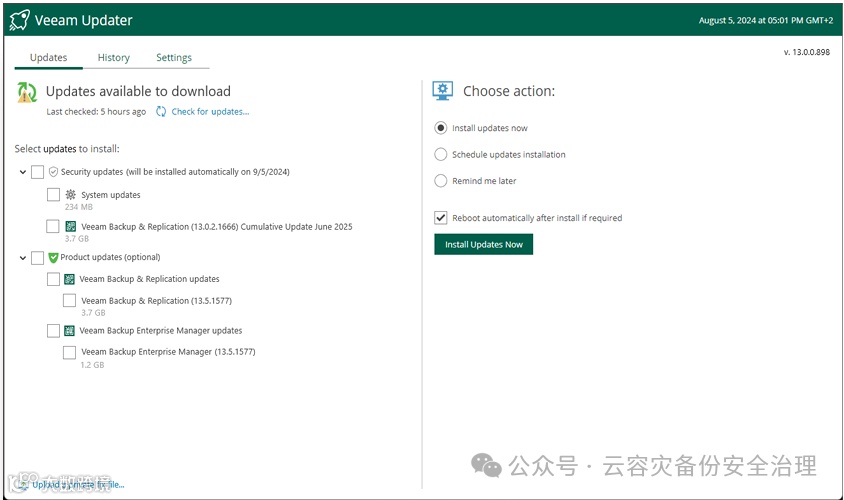
Task: Tick the Product updates (optional) checkbox
Action: 37,258
